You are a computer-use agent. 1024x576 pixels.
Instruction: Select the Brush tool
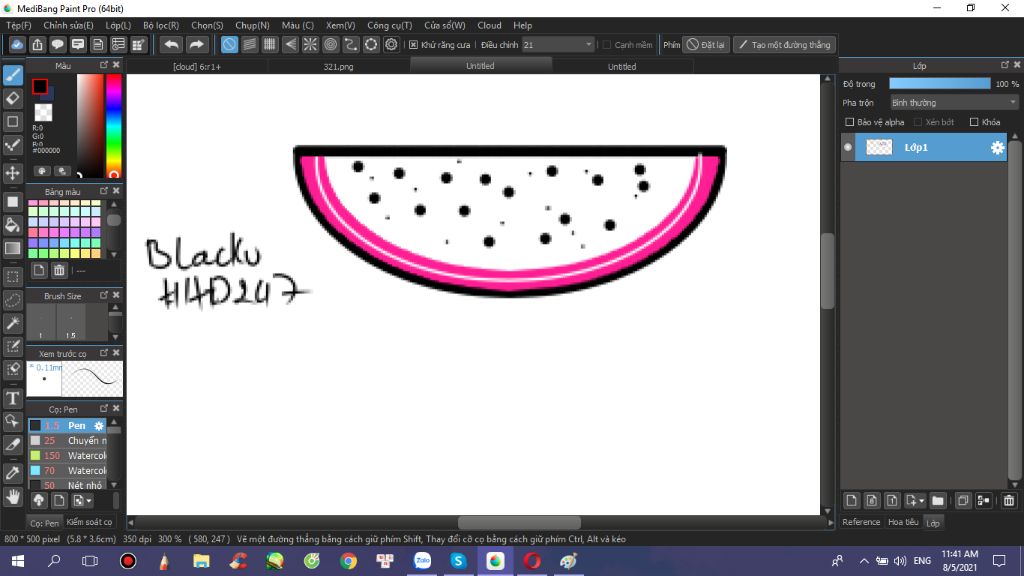(x=12, y=75)
